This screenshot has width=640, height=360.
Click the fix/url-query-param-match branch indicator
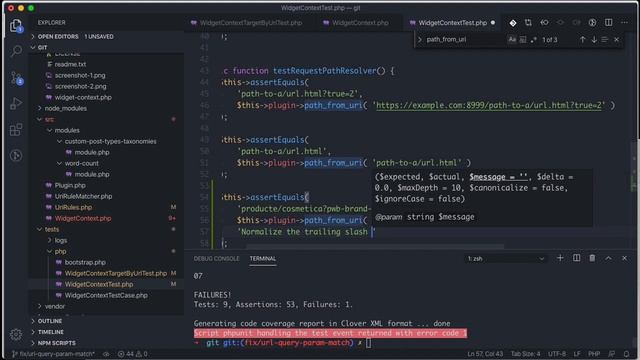coord(54,354)
